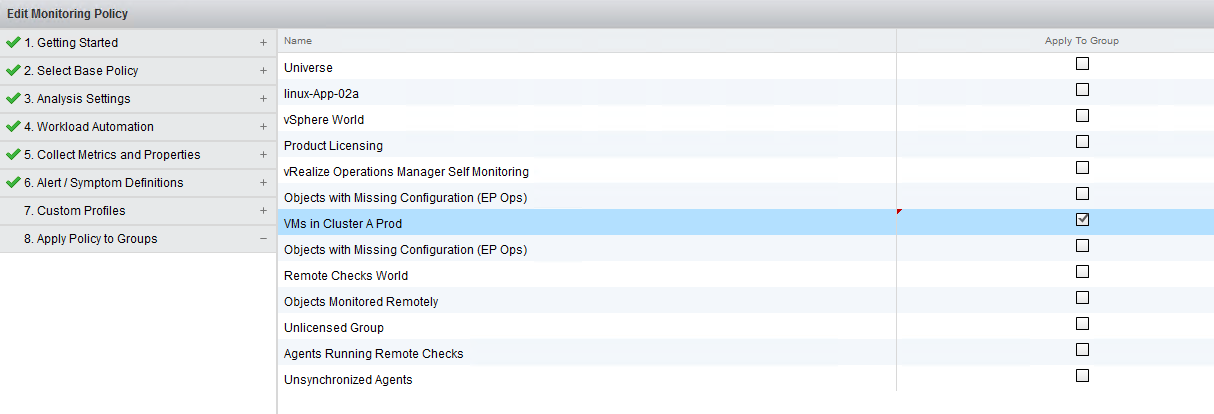
Task: Check the vSphere World group checkbox
Action: pyautogui.click(x=1082, y=116)
